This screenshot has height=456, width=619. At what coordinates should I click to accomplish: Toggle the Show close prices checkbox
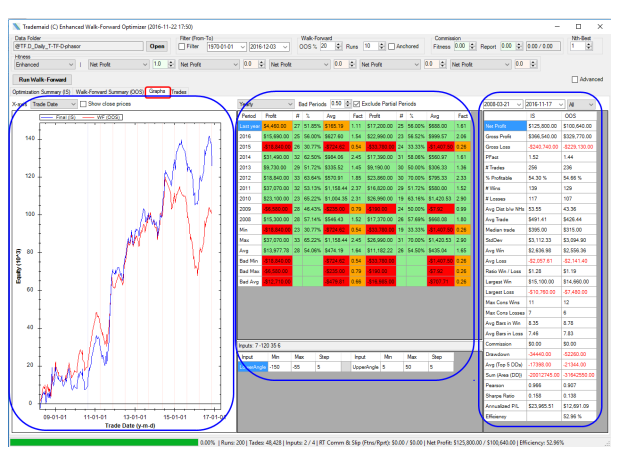82,103
